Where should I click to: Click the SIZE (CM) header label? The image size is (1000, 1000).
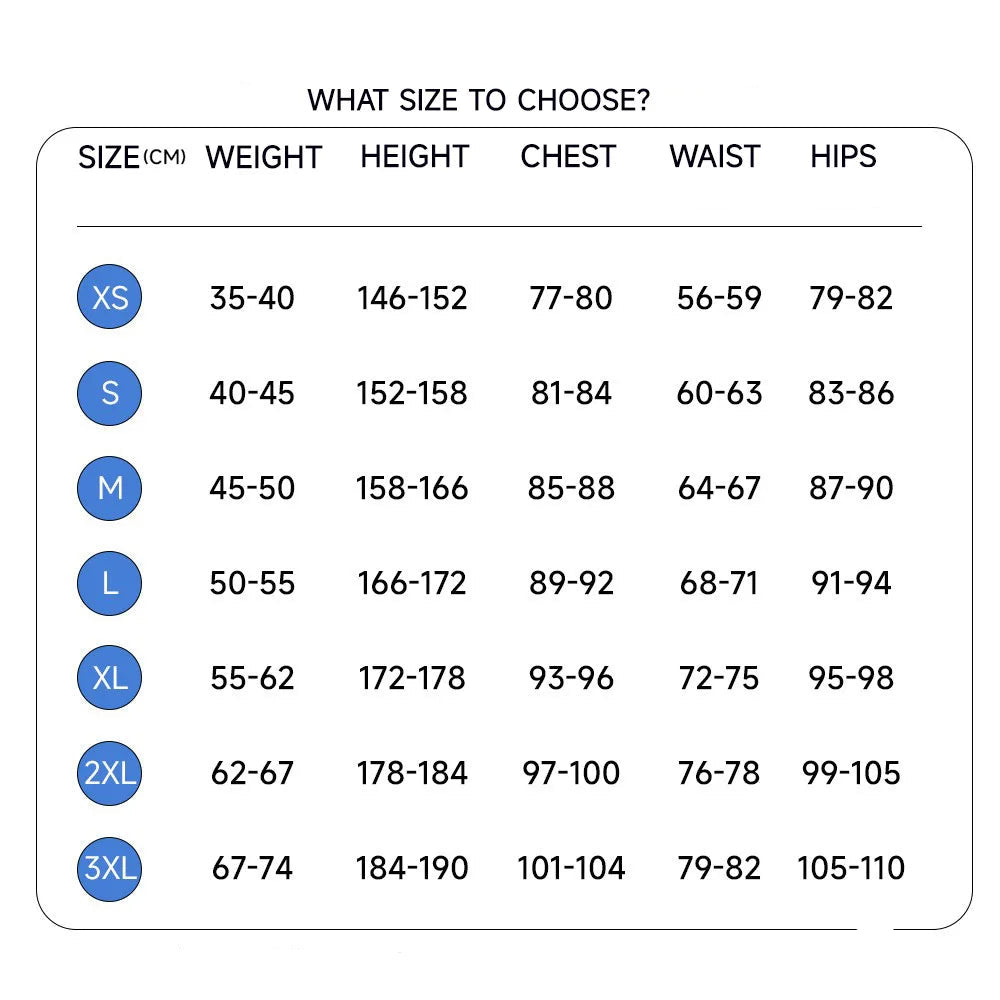click(131, 157)
